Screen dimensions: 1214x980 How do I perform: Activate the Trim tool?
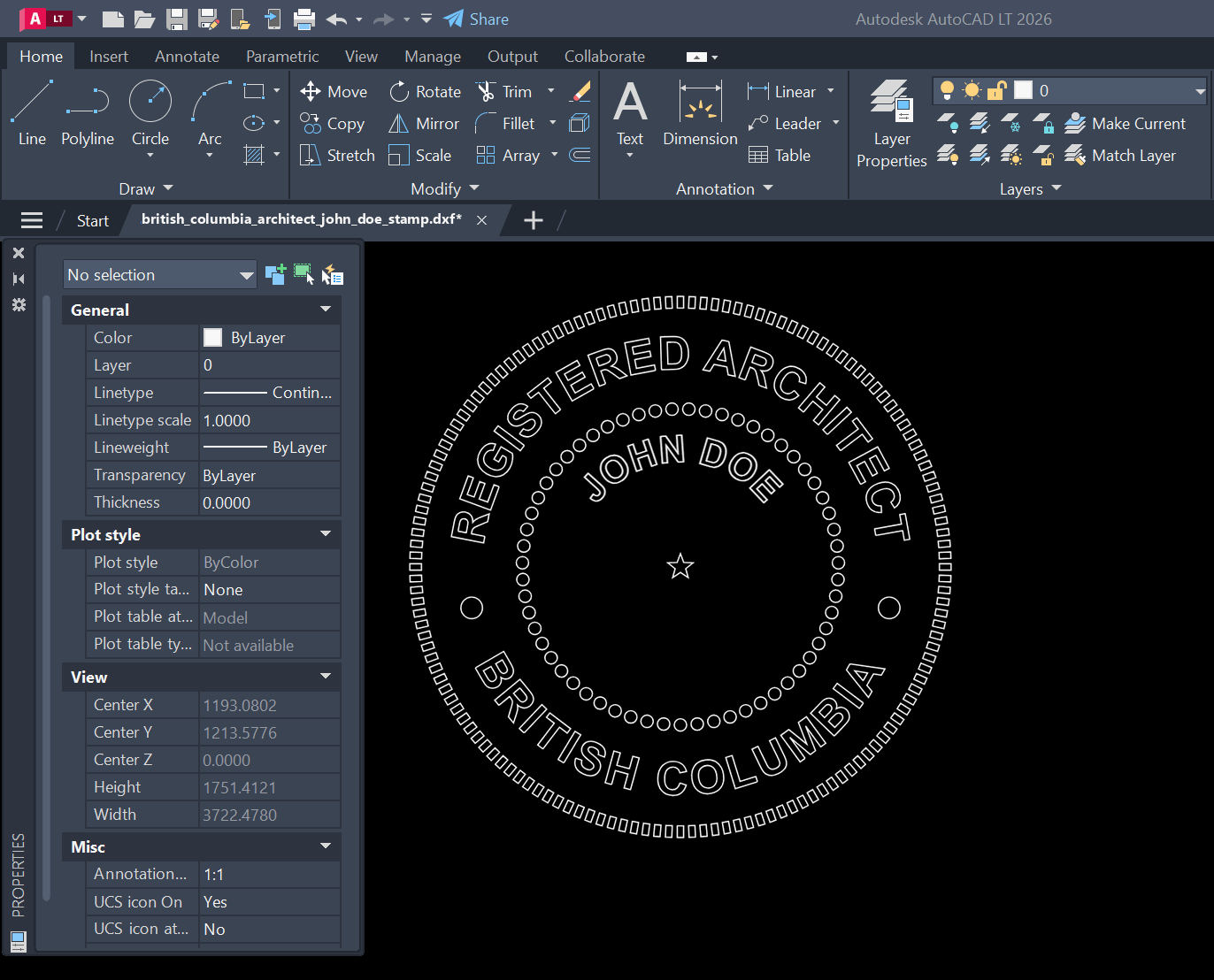(504, 91)
